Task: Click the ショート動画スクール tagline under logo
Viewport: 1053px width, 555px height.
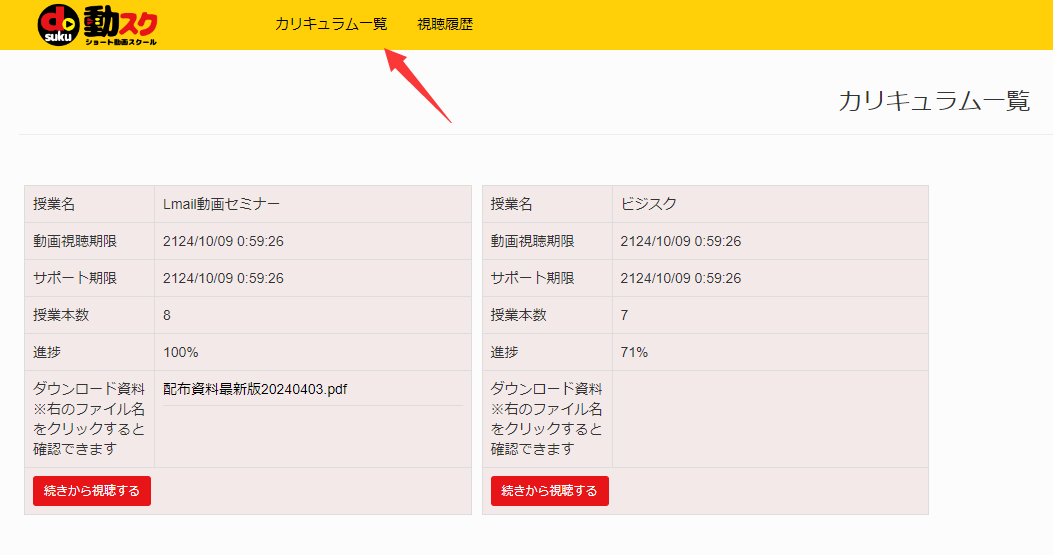Action: (120, 42)
